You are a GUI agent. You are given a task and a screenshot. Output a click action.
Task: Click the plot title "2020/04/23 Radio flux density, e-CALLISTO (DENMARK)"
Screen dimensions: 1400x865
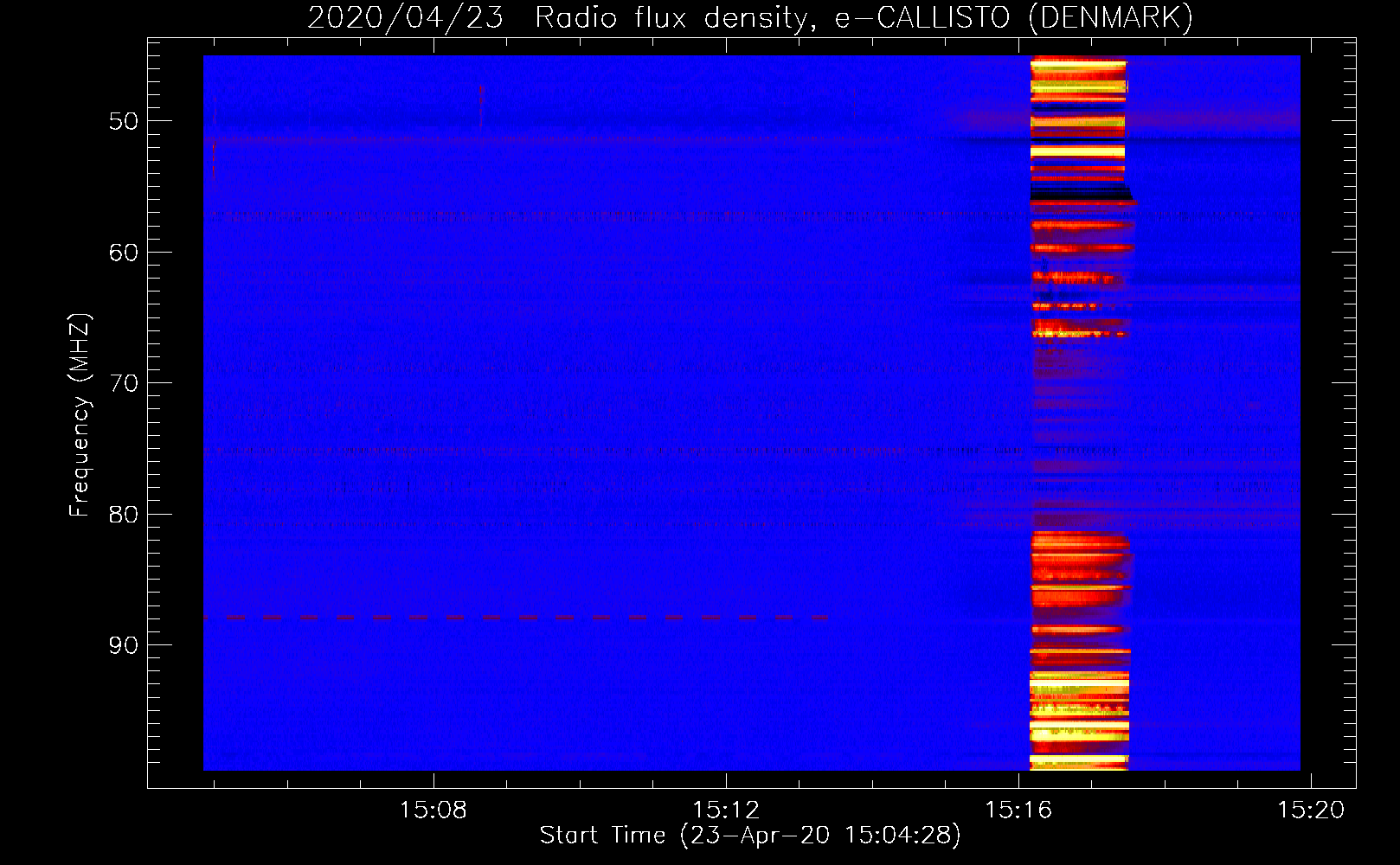(750, 17)
